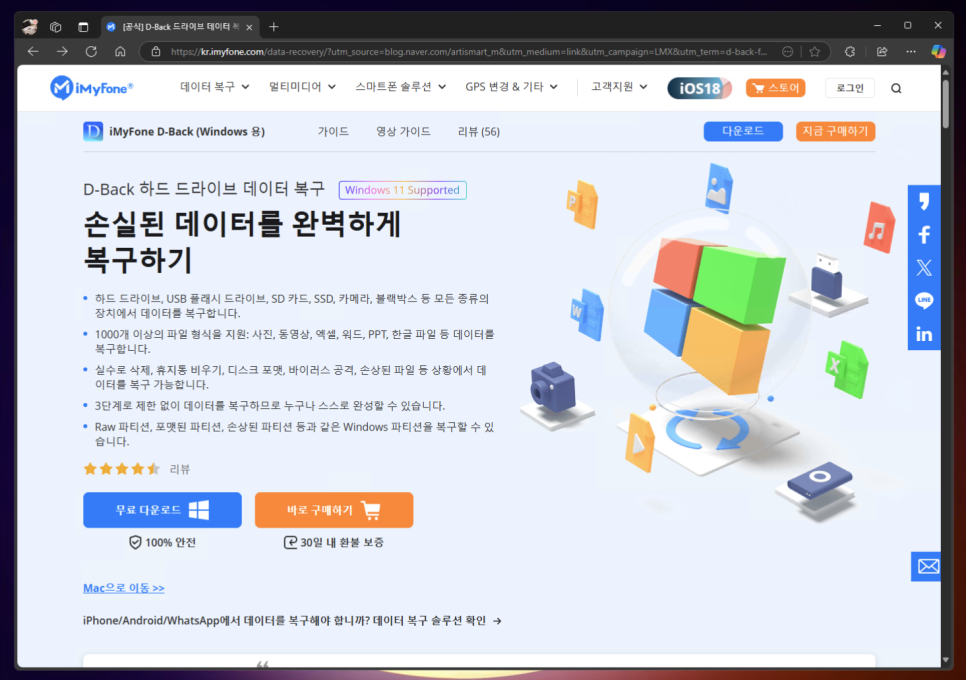The height and width of the screenshot is (680, 966).
Task: Click the blue 다운로드 button
Action: [743, 131]
